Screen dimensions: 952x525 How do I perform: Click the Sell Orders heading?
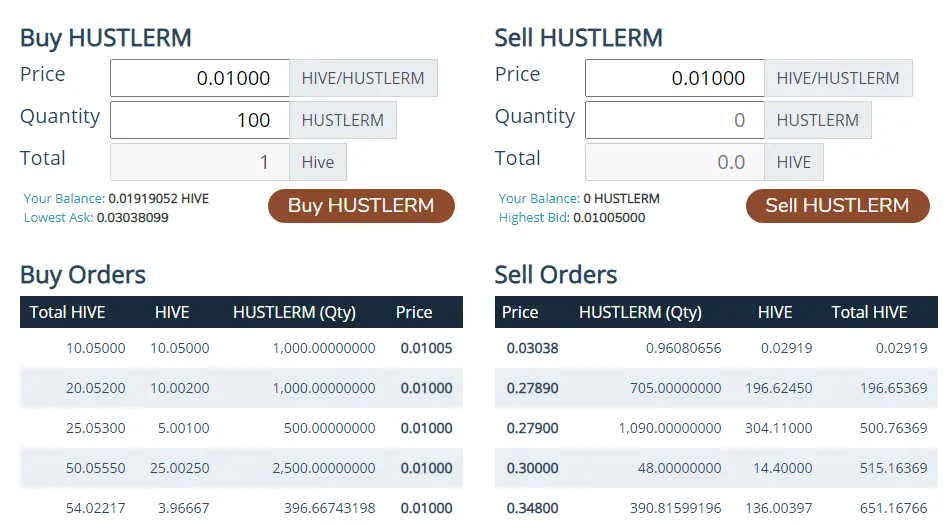click(556, 275)
